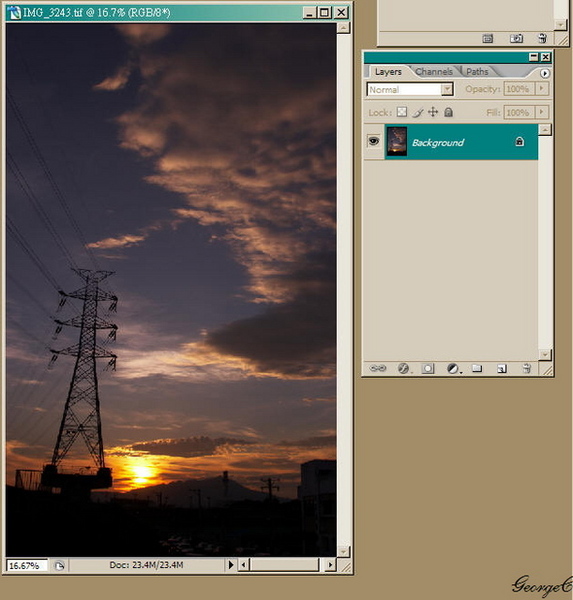Viewport: 573px width, 600px height.
Task: Click the Add layer mask icon
Action: click(x=428, y=368)
